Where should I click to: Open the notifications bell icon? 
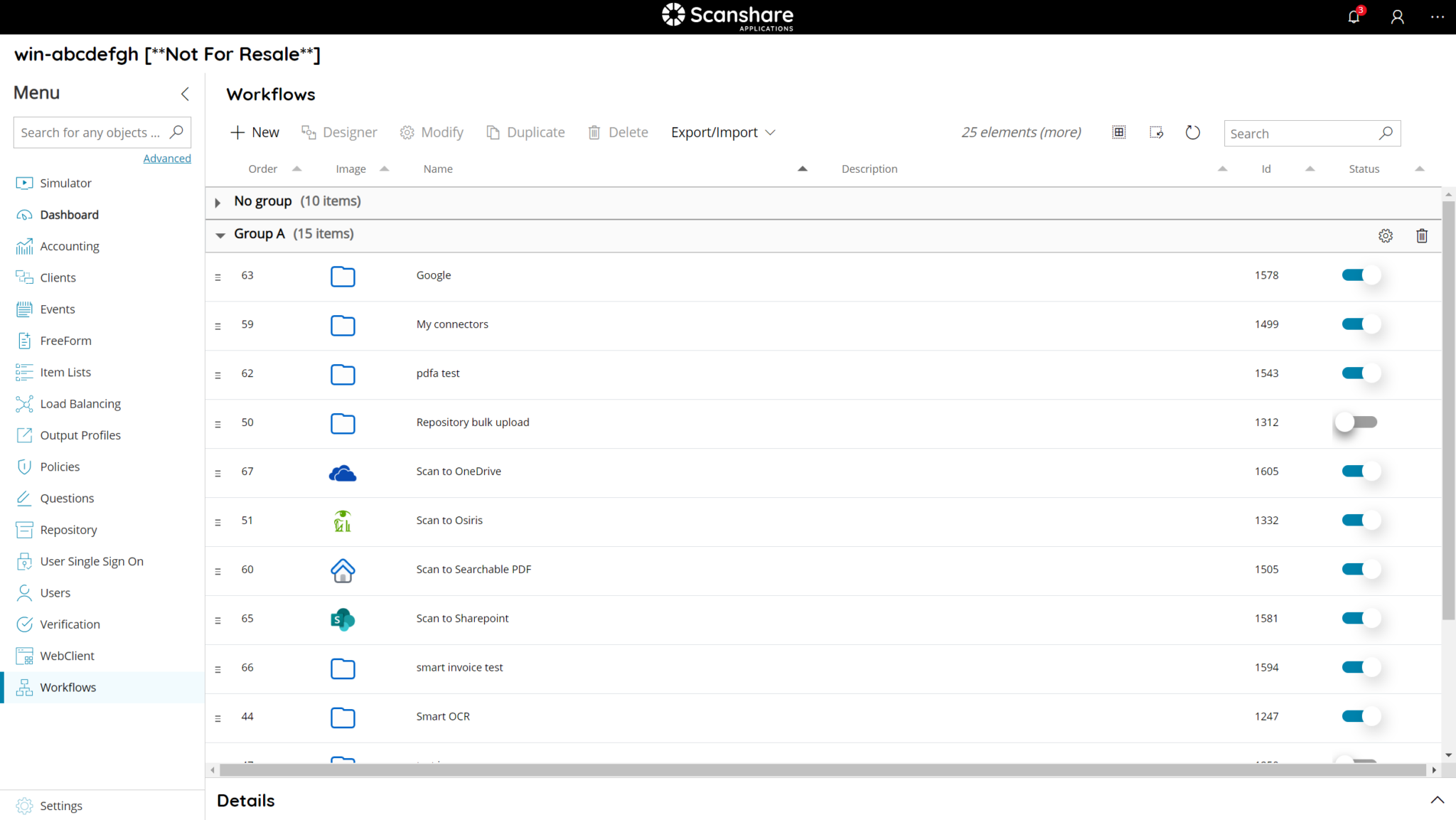pyautogui.click(x=1354, y=16)
